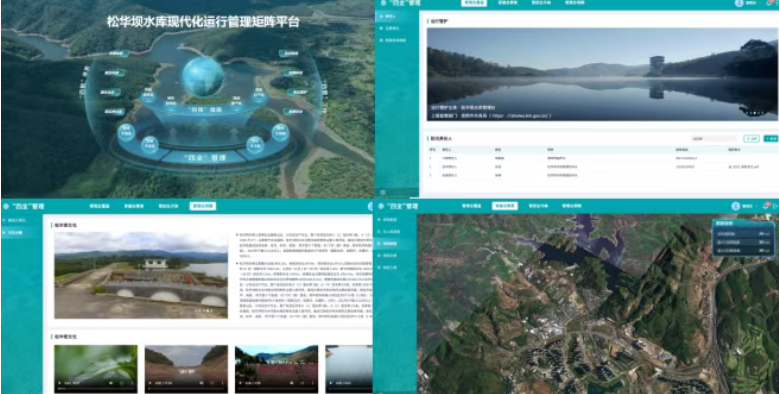
Task: Select the second sidebar item in 运行管护 window
Action: 397,28
